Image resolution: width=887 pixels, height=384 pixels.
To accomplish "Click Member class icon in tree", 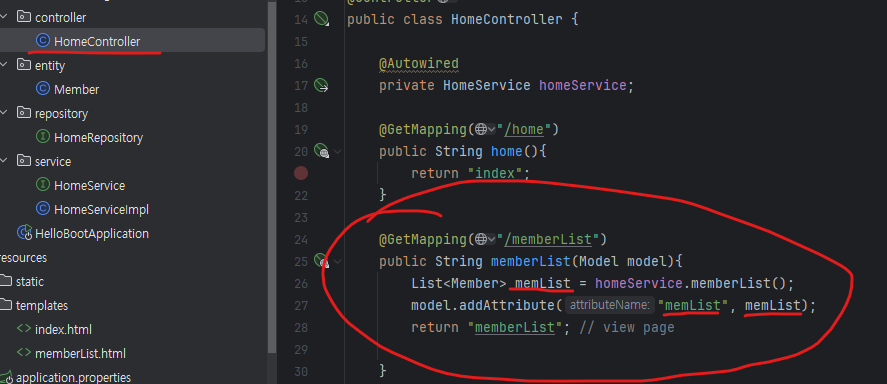I will [x=42, y=89].
